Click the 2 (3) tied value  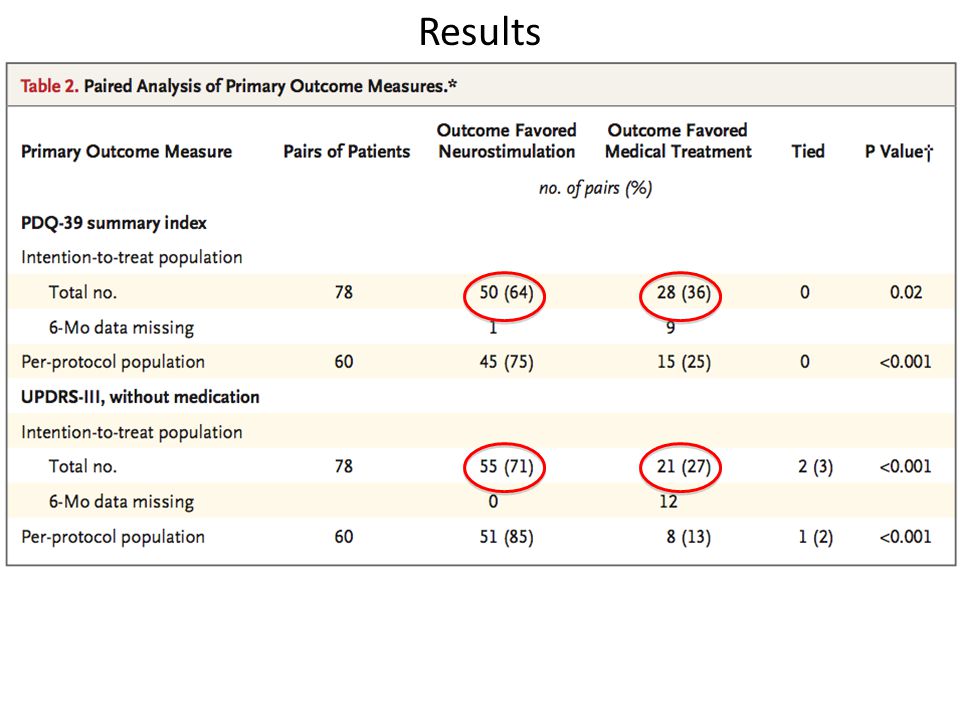tap(815, 467)
